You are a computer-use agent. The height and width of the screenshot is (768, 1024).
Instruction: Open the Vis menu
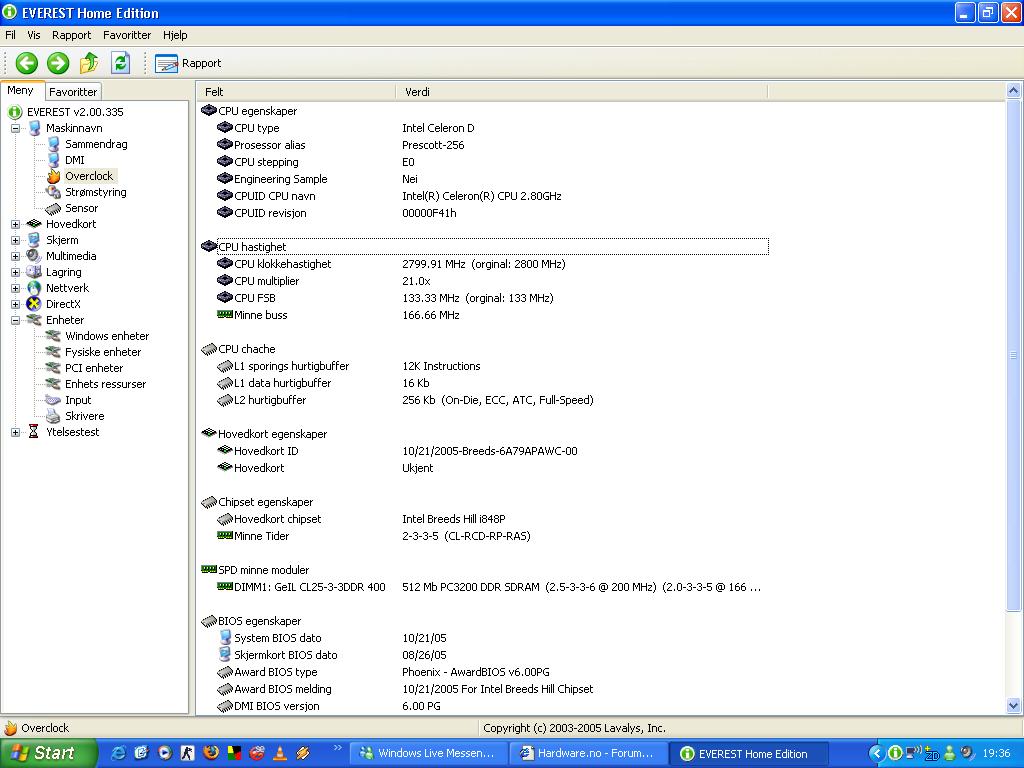click(33, 35)
